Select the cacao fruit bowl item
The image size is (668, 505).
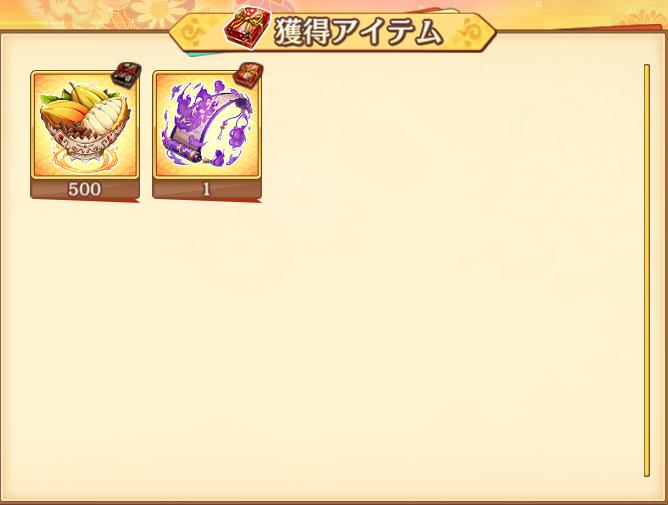click(x=85, y=125)
